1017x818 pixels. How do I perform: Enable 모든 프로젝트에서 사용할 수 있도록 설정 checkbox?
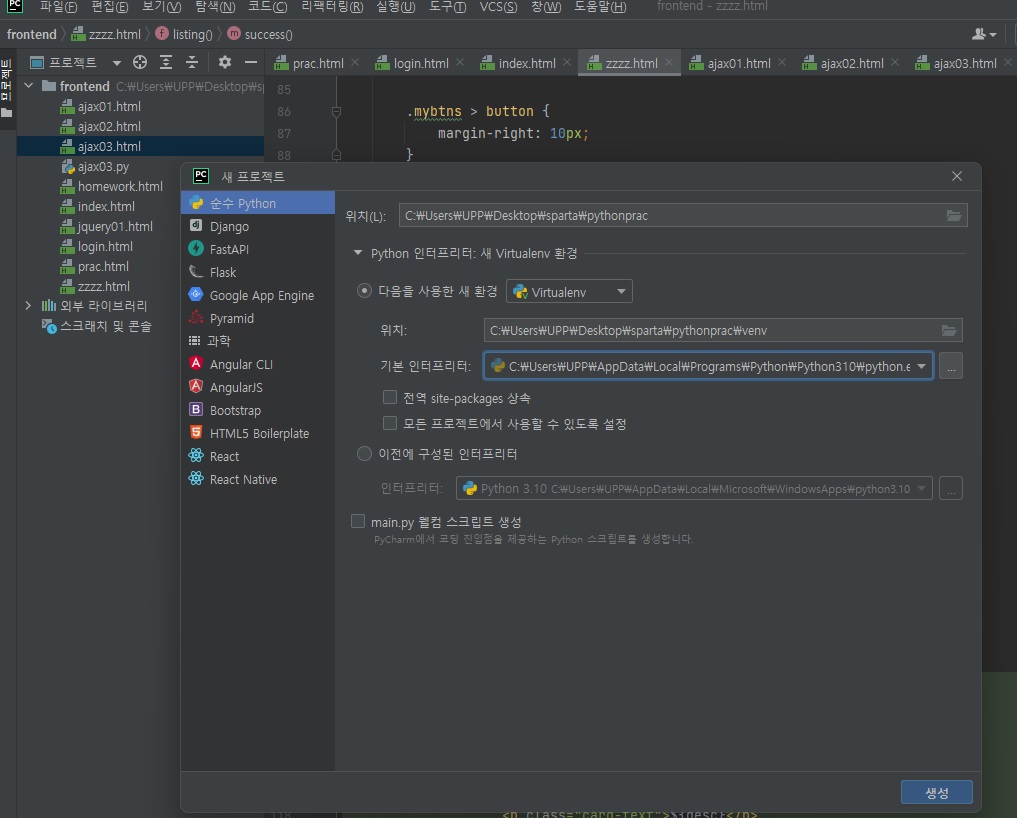(390, 424)
